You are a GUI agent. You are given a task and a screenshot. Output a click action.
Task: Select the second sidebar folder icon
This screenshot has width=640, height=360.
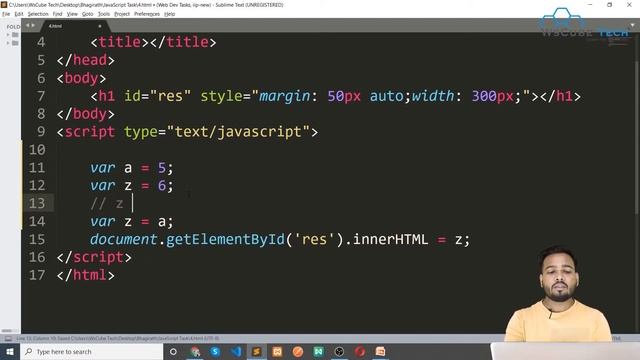click(15, 43)
